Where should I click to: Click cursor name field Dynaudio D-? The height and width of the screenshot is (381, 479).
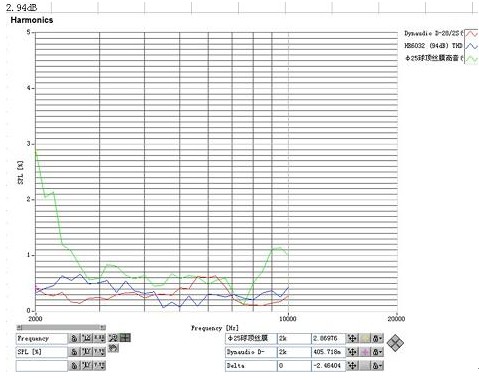pyautogui.click(x=251, y=352)
